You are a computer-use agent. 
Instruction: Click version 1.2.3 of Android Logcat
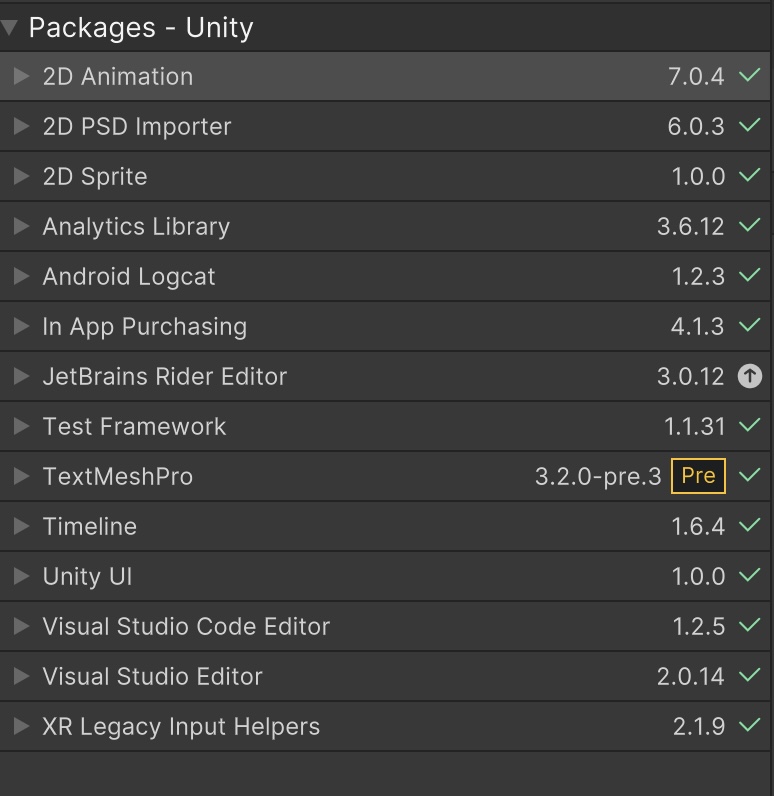pyautogui.click(x=698, y=277)
